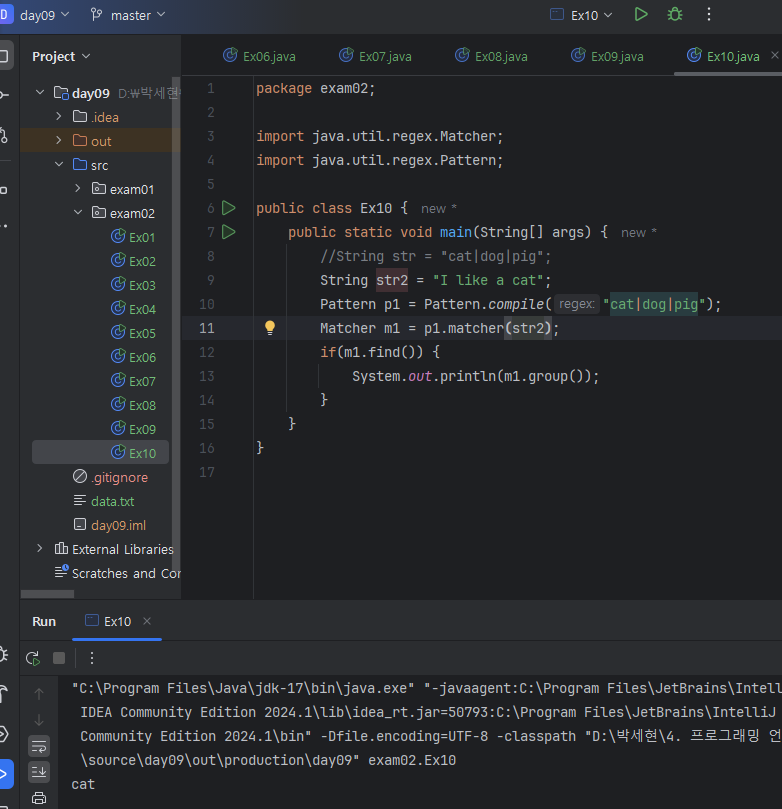
Task: Expand the exam01 package in the tree
Action: coord(78,189)
